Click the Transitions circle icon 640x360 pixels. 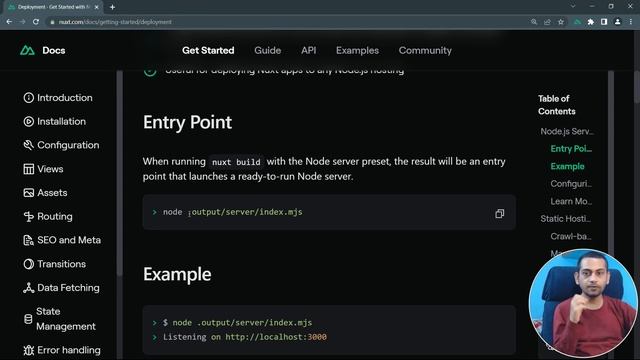29,264
